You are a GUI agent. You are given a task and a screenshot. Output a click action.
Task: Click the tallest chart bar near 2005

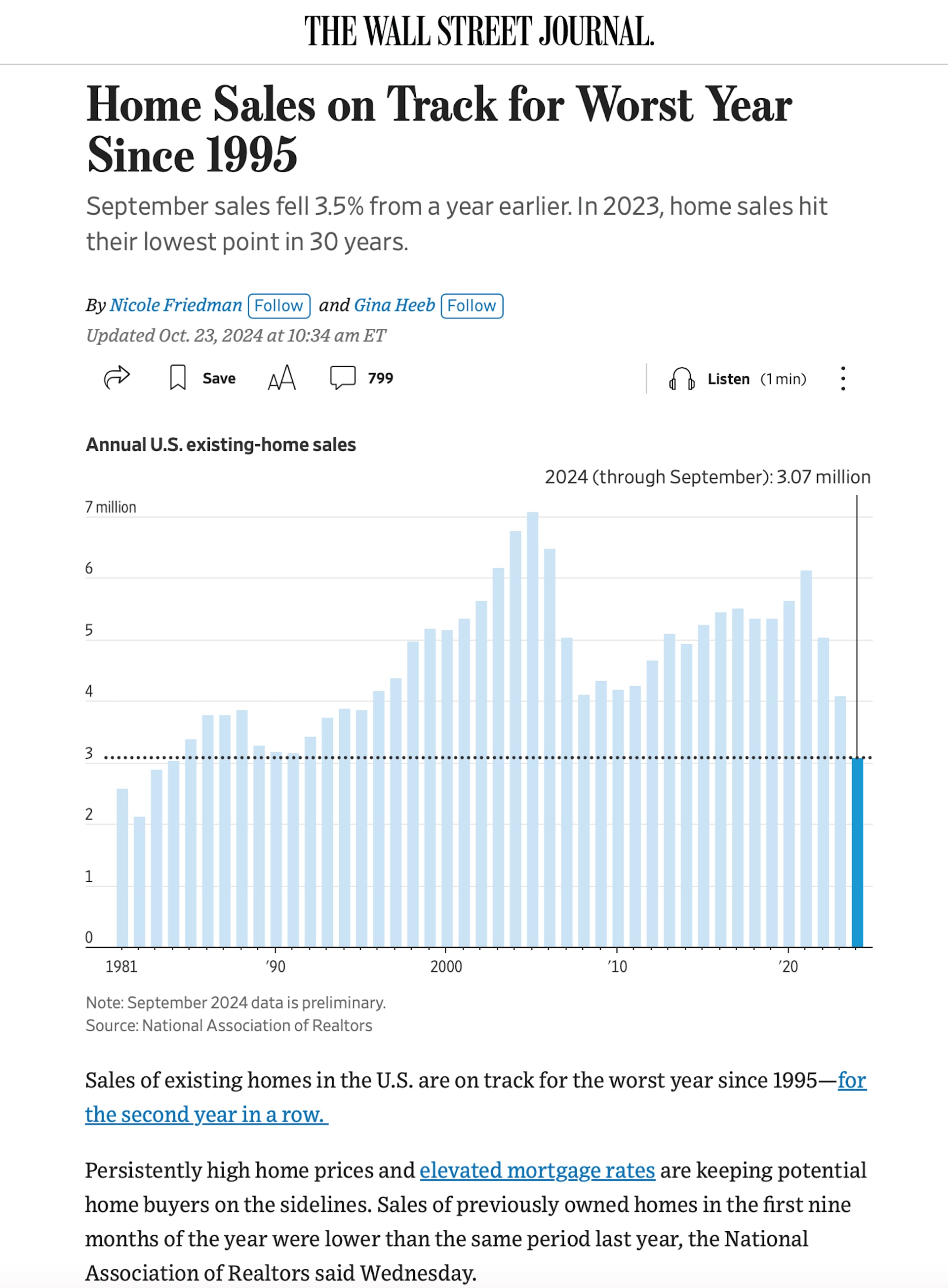pyautogui.click(x=533, y=729)
